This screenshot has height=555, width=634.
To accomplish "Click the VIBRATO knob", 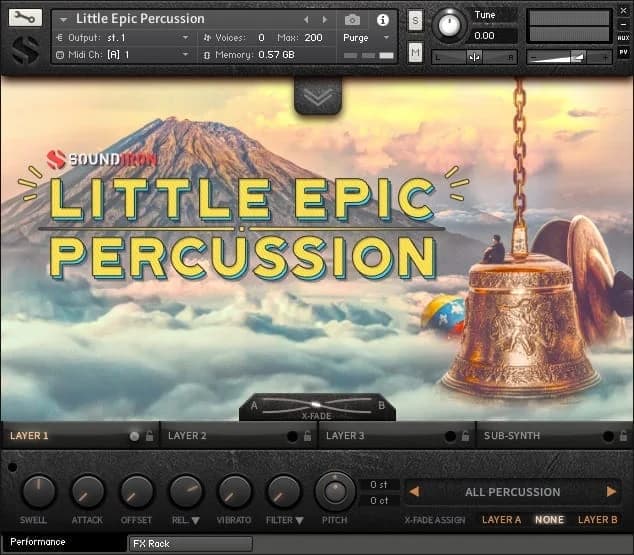I will coord(235,492).
